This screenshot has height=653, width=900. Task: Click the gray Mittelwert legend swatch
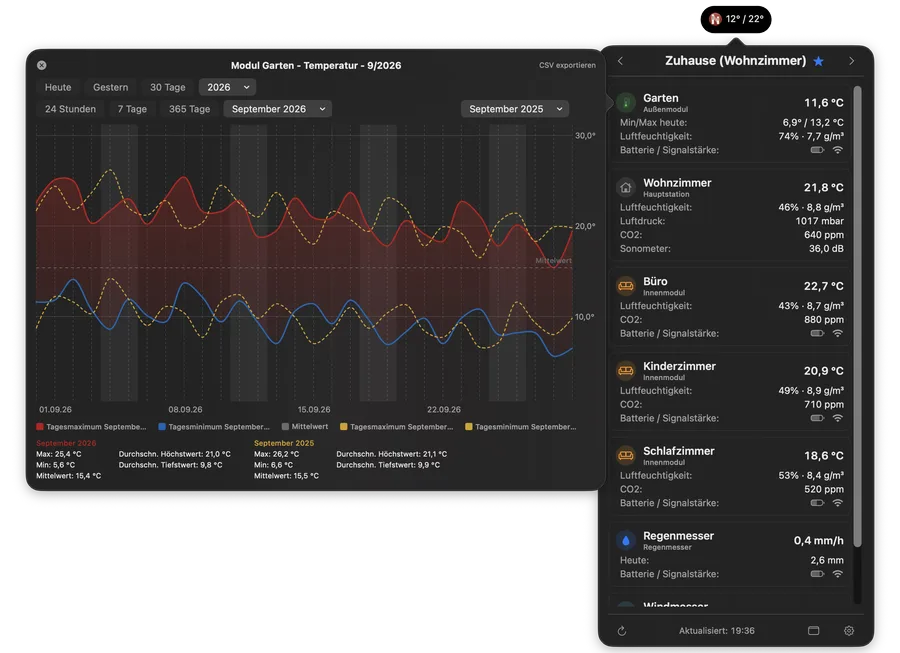click(x=285, y=427)
